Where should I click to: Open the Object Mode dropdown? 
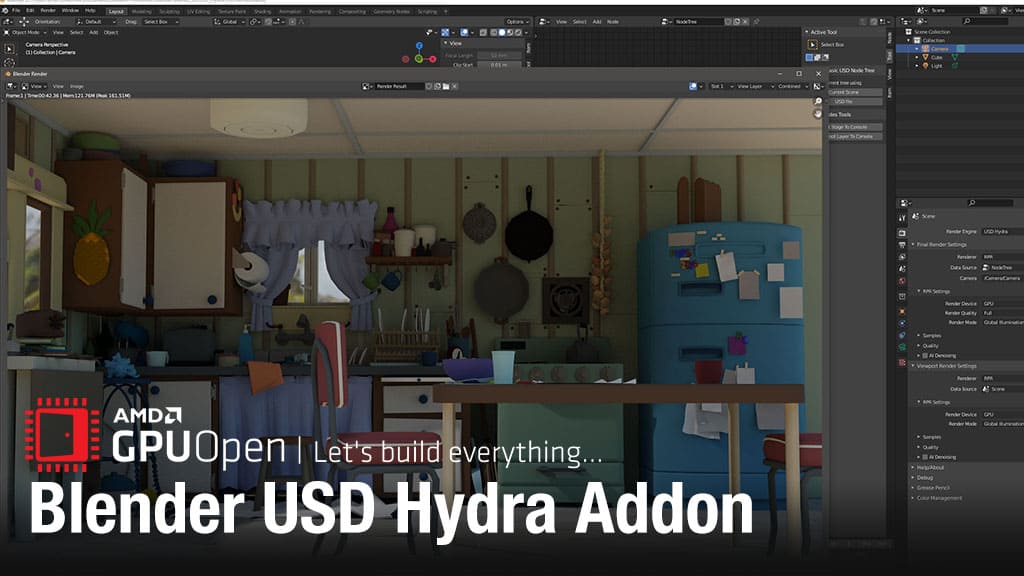(25, 32)
